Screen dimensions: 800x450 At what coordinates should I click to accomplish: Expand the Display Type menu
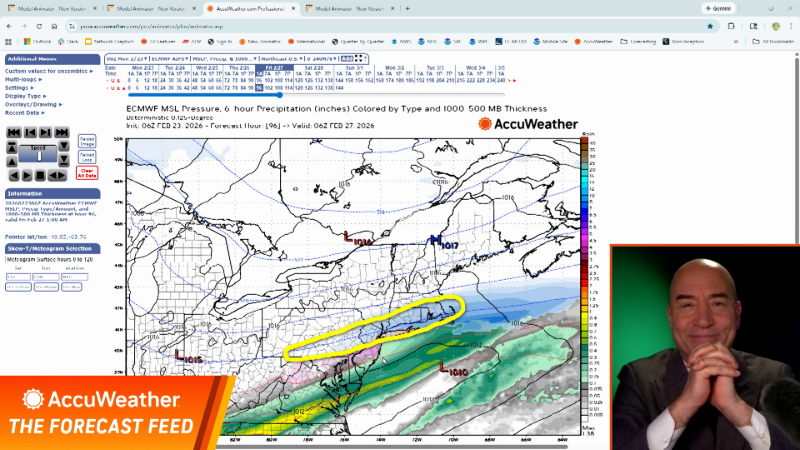(x=25, y=94)
